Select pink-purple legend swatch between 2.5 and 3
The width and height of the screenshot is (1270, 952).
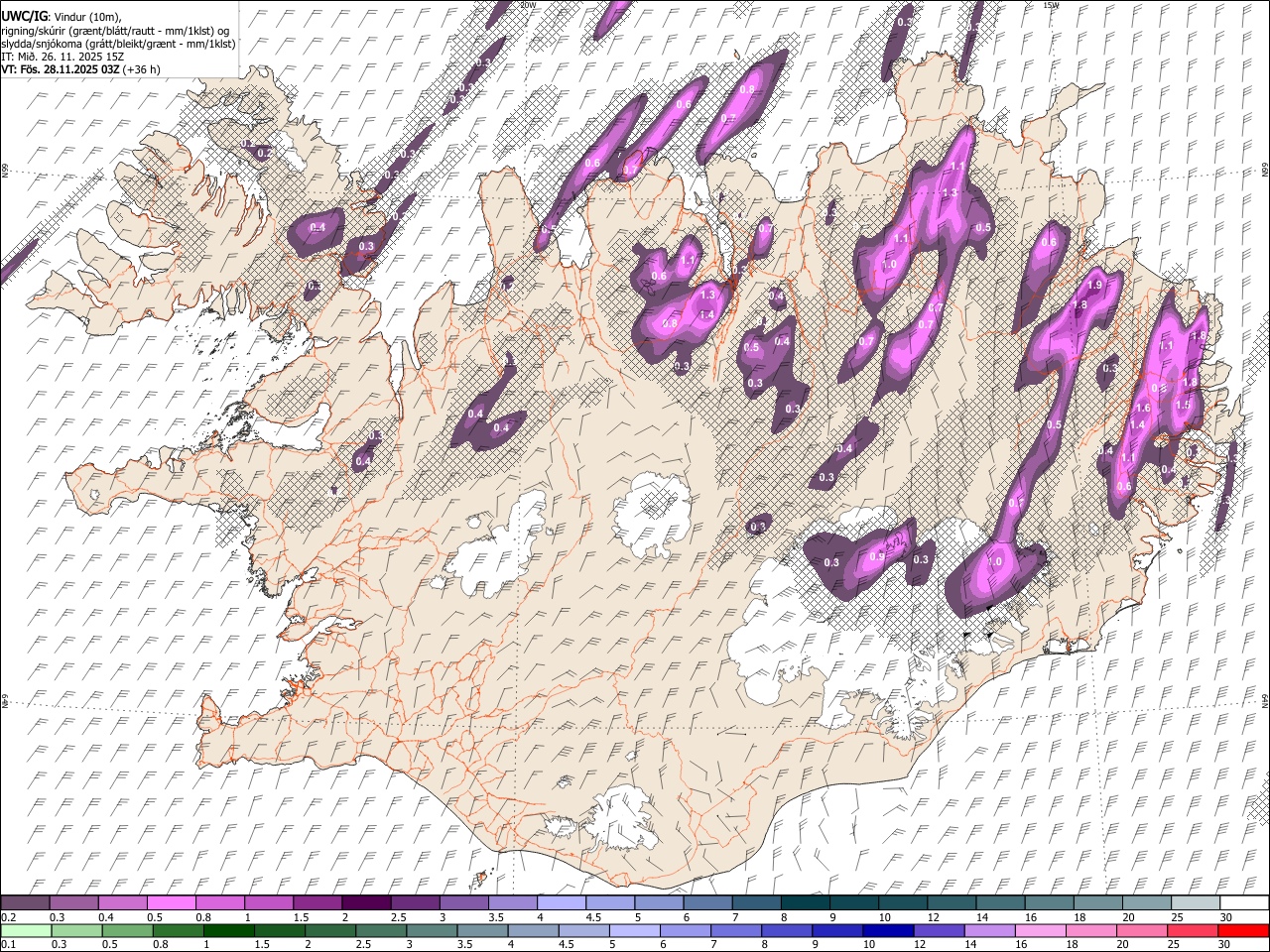coord(415,902)
